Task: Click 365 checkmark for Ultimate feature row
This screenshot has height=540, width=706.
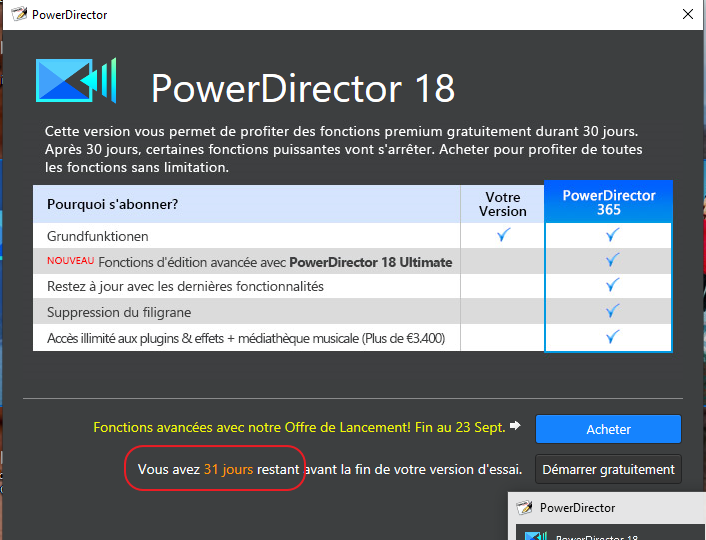Action: click(x=612, y=259)
